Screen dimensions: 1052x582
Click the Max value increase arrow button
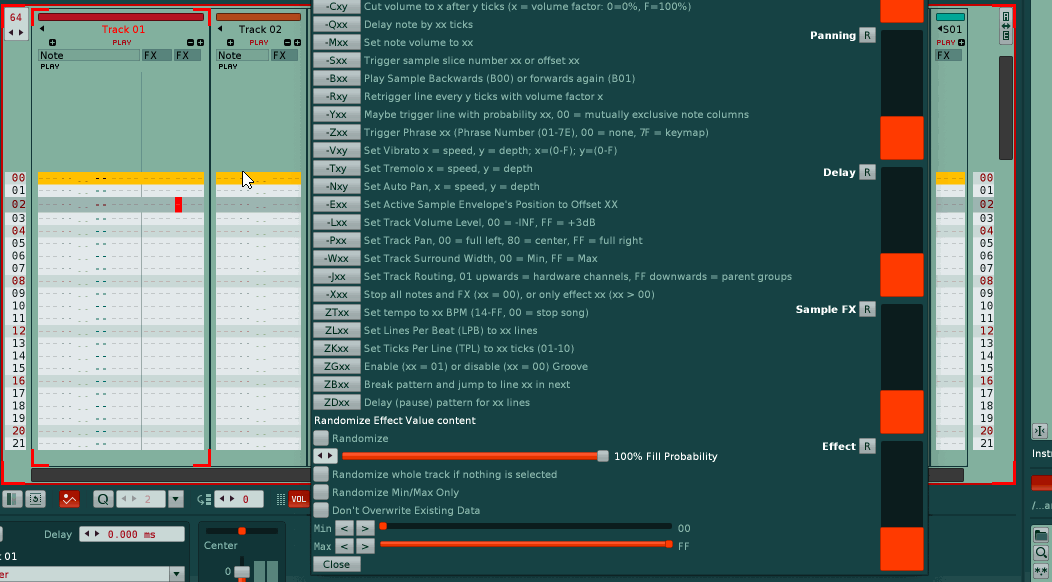[365, 546]
